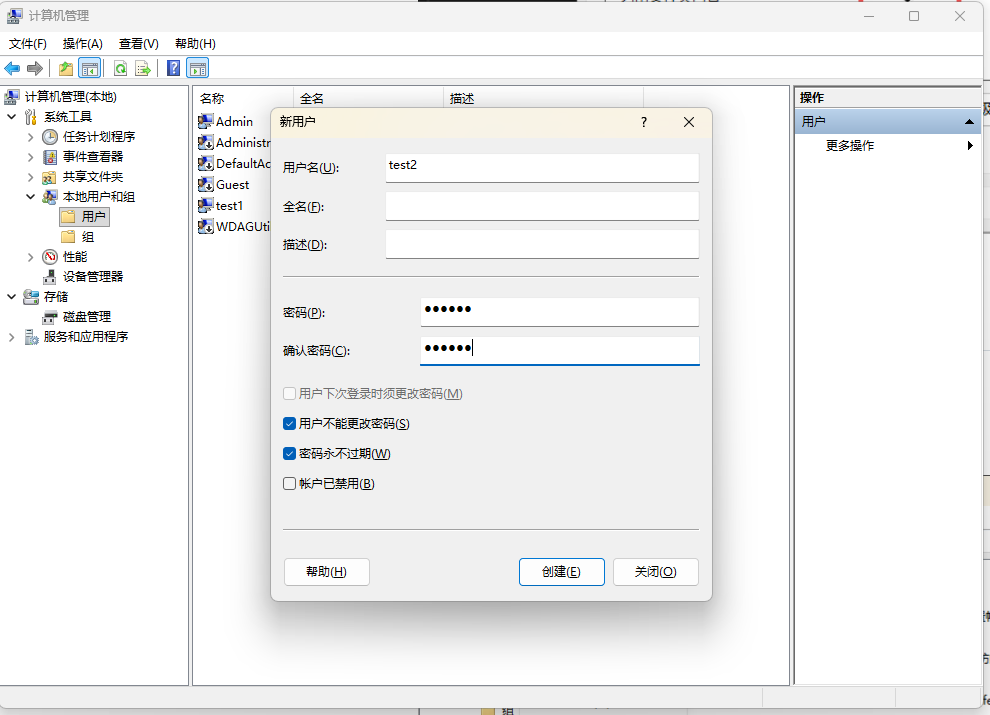The width and height of the screenshot is (990, 715).
Task: Click the 创建(E) button
Action: 561,572
